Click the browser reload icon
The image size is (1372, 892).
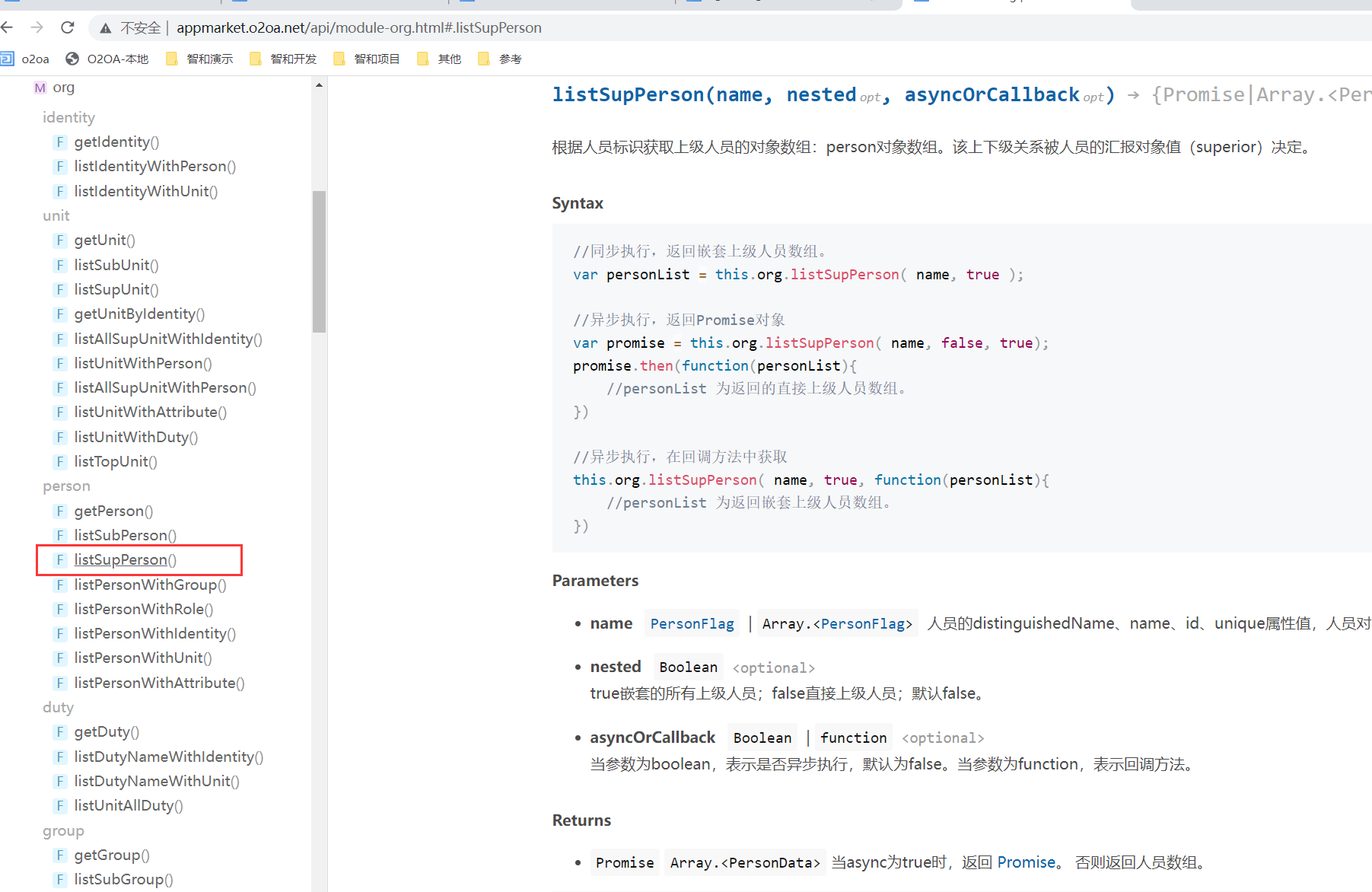pyautogui.click(x=68, y=28)
